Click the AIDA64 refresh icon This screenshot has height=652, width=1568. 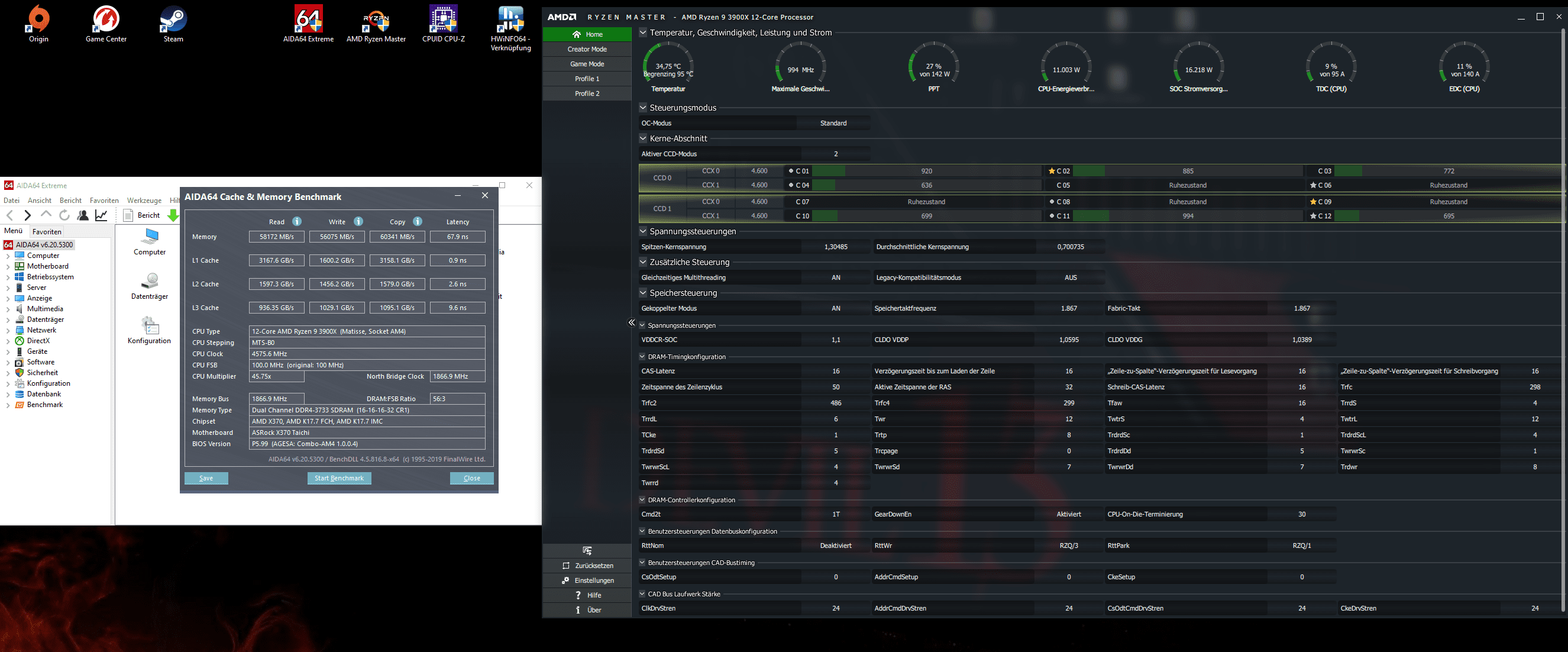point(64,215)
